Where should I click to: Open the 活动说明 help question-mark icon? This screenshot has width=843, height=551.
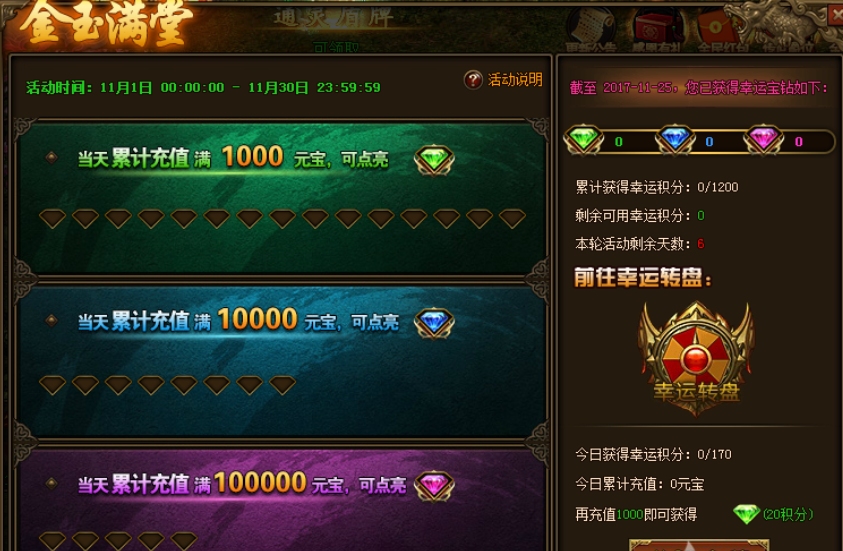pos(473,80)
